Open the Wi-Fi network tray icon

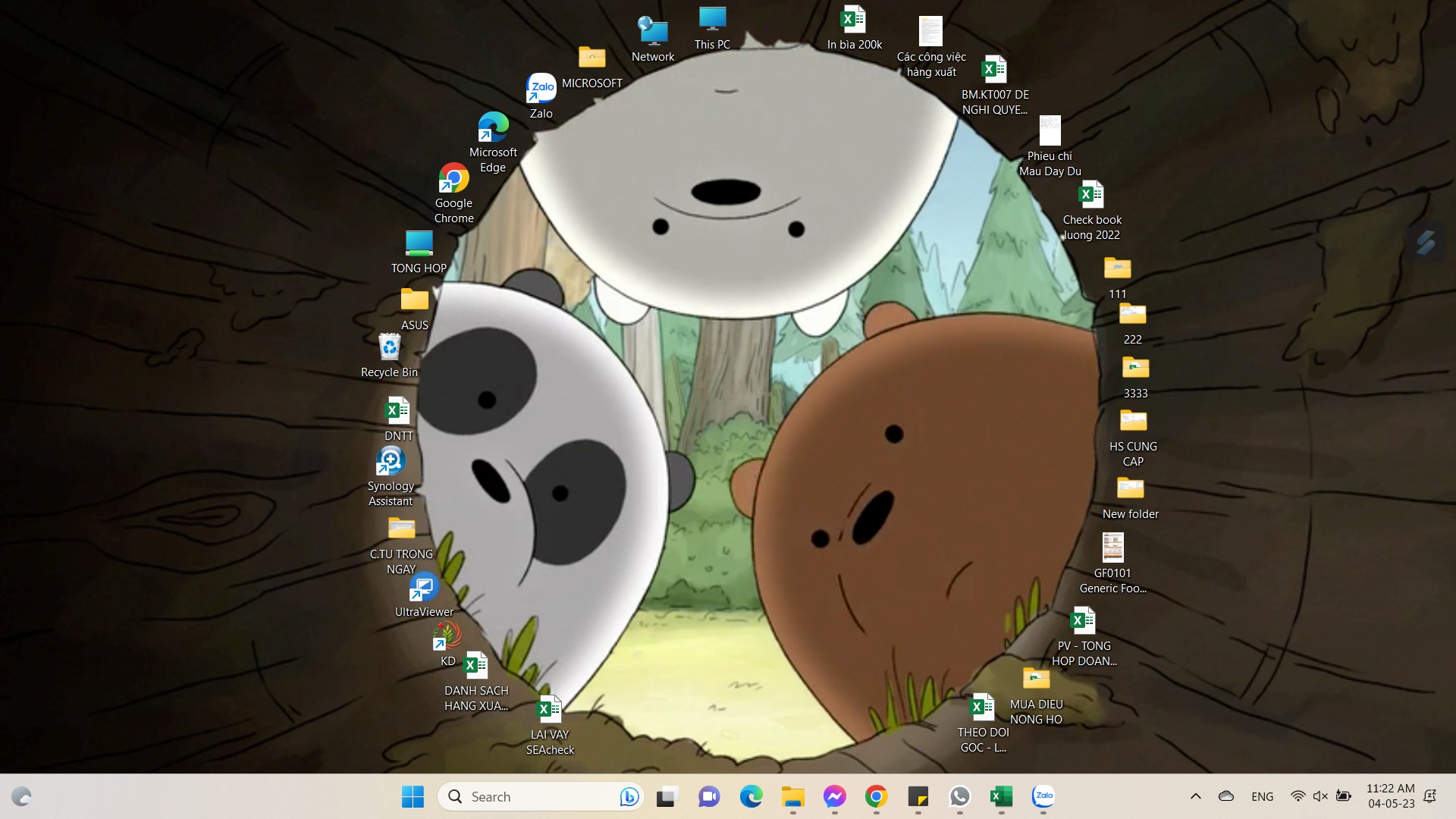coord(1298,796)
